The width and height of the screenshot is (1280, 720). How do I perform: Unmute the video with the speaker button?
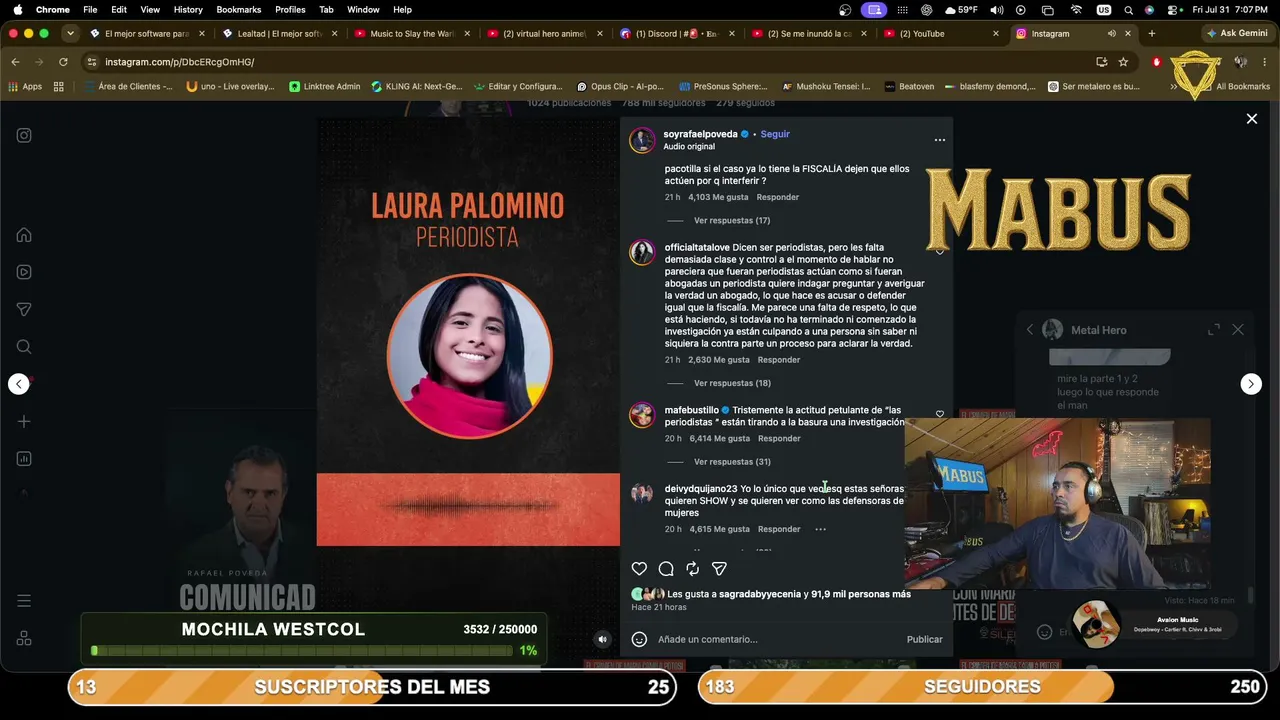coord(602,639)
